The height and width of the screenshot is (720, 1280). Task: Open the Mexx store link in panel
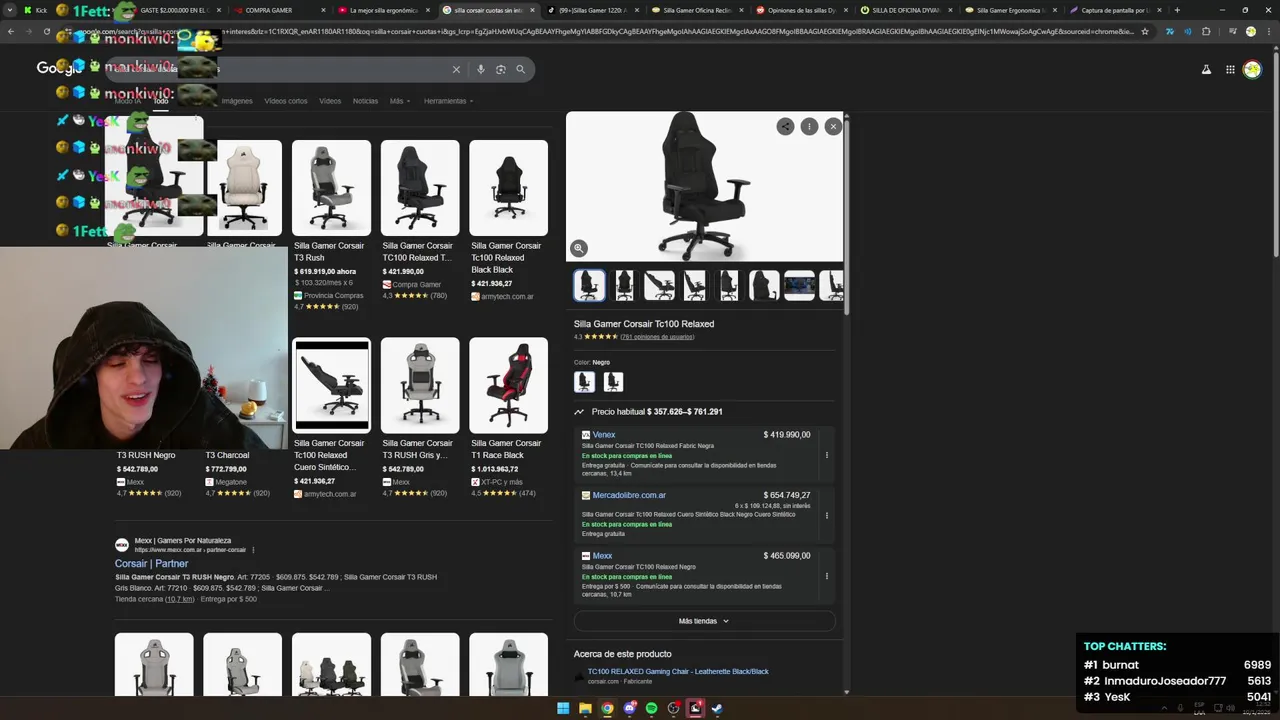point(602,556)
